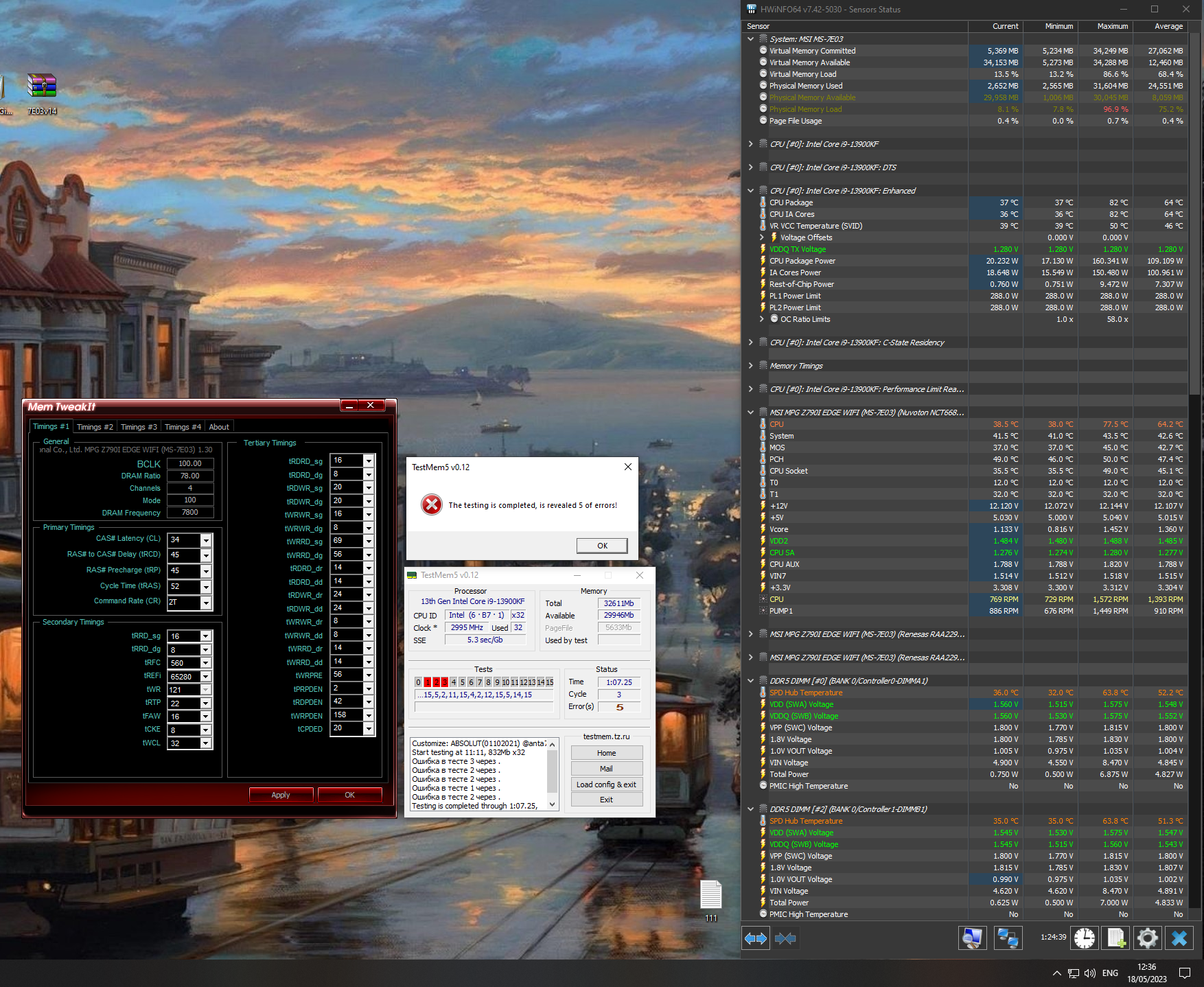The width and height of the screenshot is (1204, 987).
Task: Click Apply in Mem TweakIt
Action: coord(281,795)
